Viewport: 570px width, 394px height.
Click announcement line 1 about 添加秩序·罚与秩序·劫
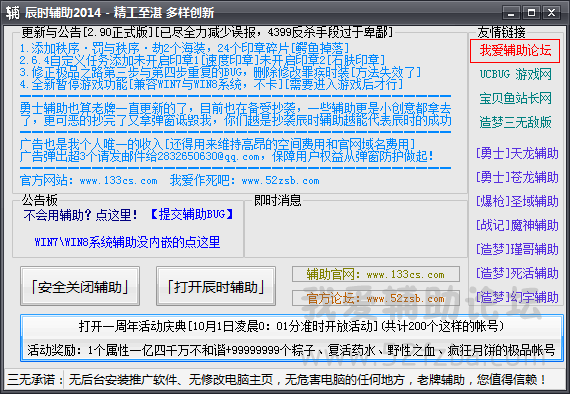[x=185, y=48]
